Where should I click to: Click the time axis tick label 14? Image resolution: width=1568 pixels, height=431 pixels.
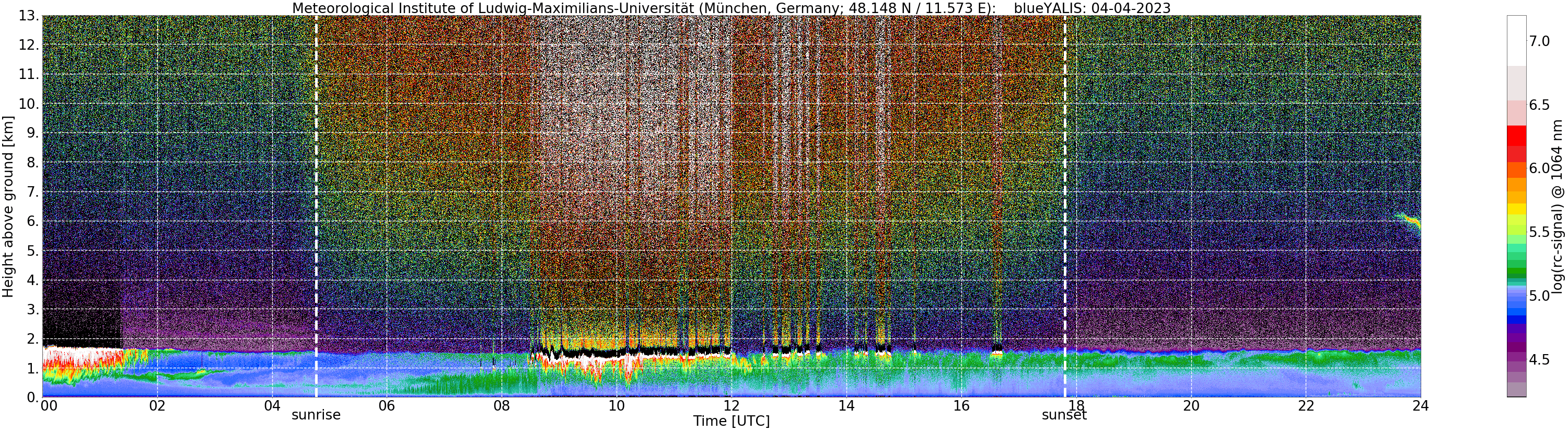[x=846, y=406]
